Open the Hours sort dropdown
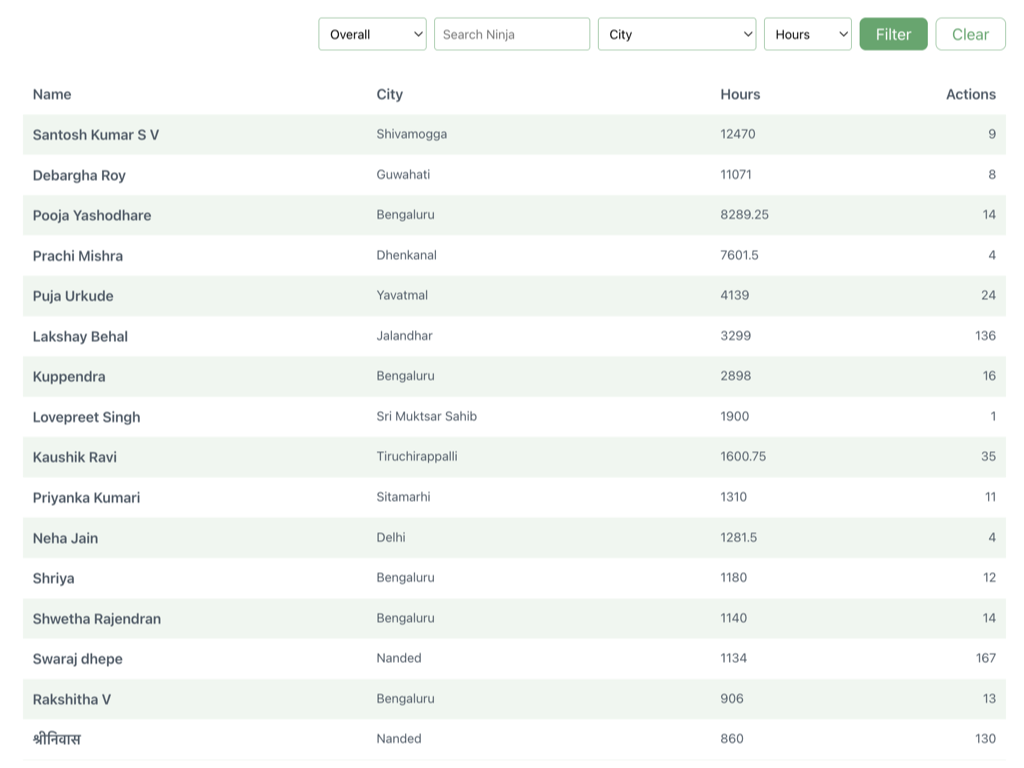The height and width of the screenshot is (768, 1024). point(807,34)
